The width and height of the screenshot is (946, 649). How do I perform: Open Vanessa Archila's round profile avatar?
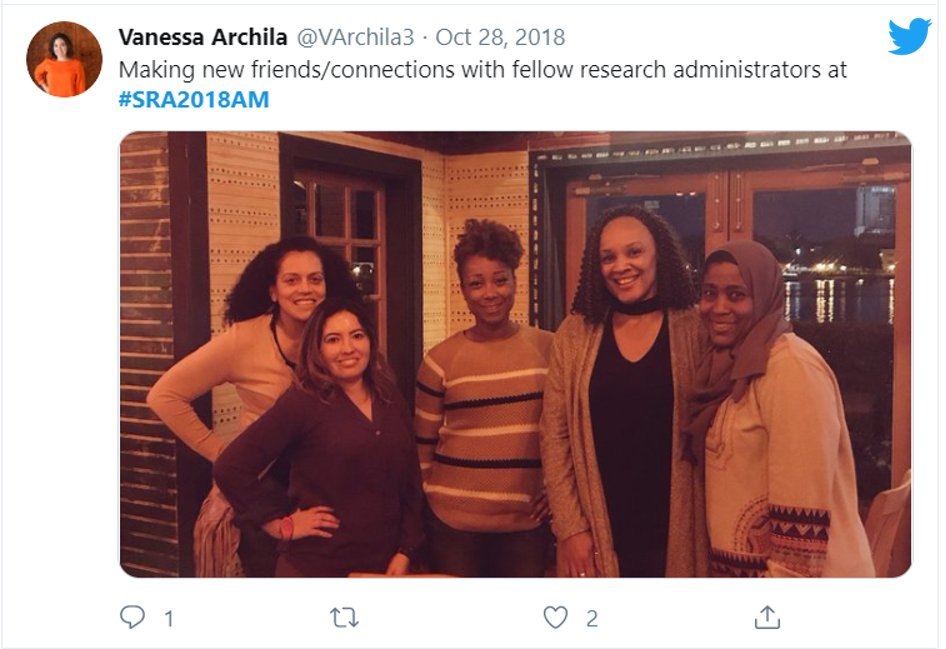tap(64, 59)
